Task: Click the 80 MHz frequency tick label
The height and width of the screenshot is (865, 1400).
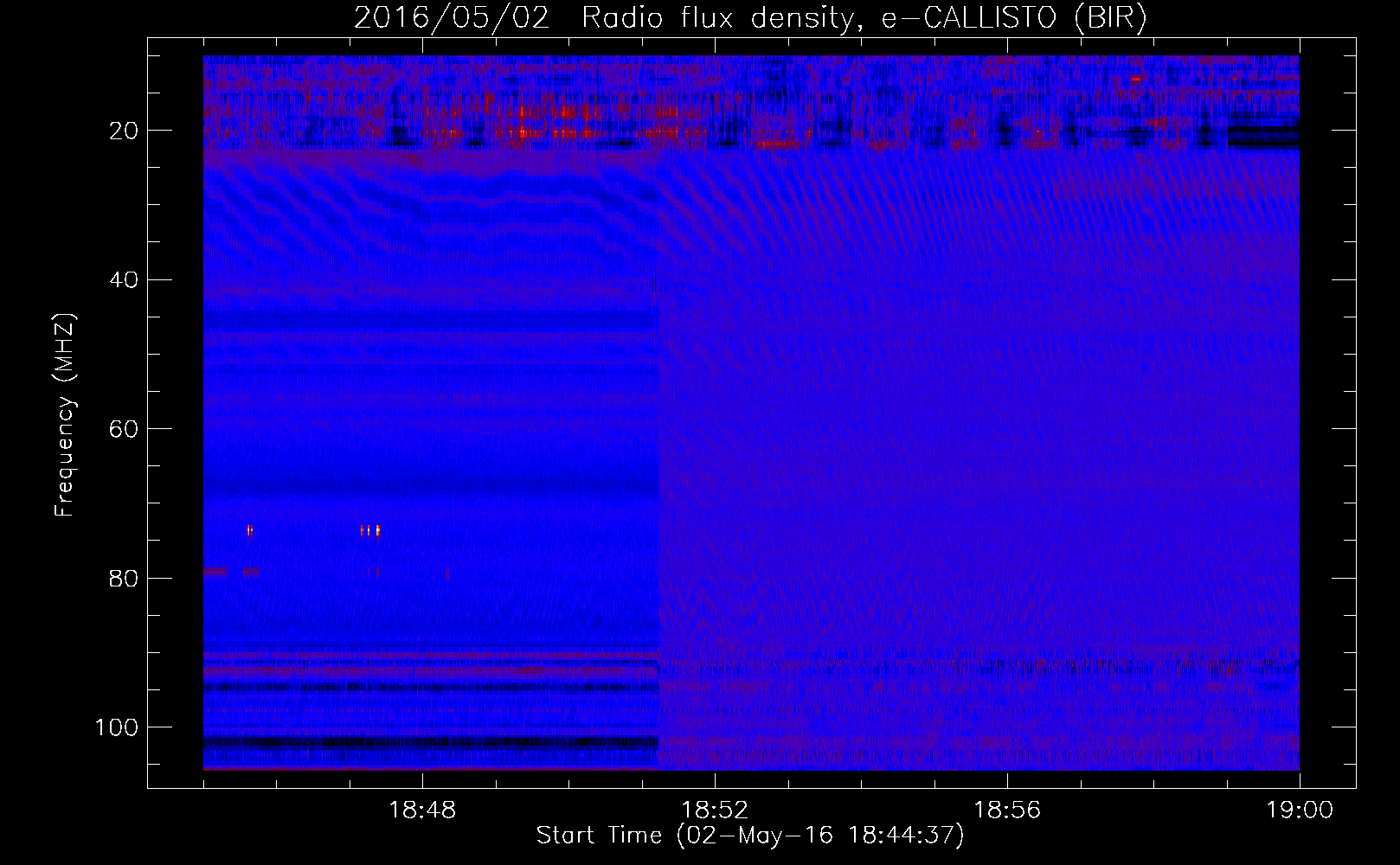Action: pyautogui.click(x=124, y=578)
